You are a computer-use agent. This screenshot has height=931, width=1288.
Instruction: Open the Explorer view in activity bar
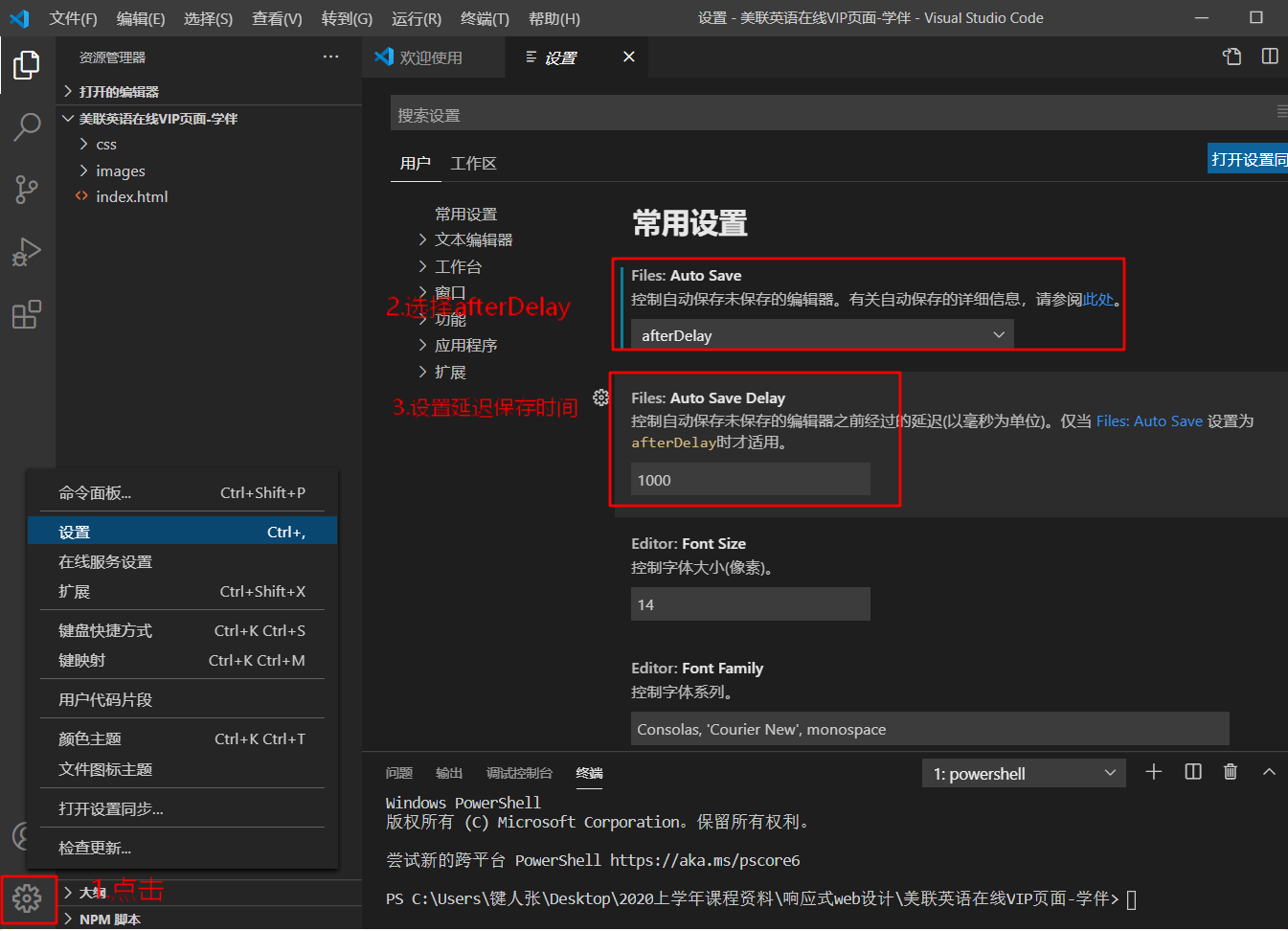point(26,65)
